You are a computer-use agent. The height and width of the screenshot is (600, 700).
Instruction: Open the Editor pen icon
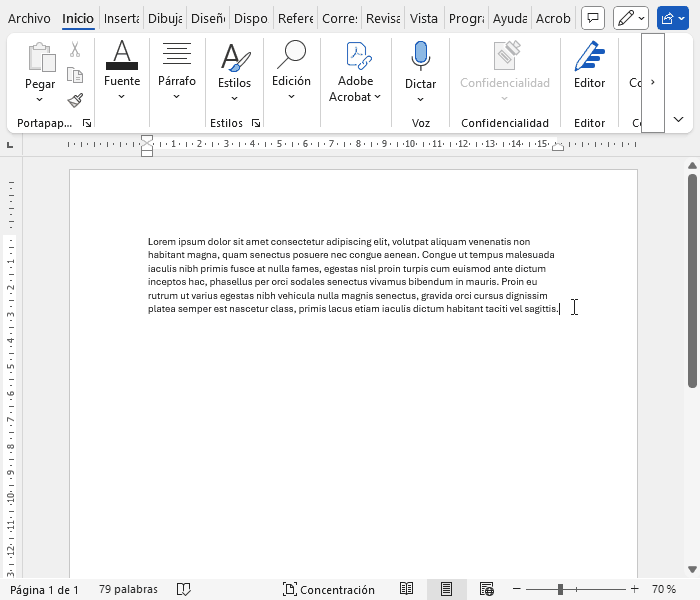(x=589, y=56)
